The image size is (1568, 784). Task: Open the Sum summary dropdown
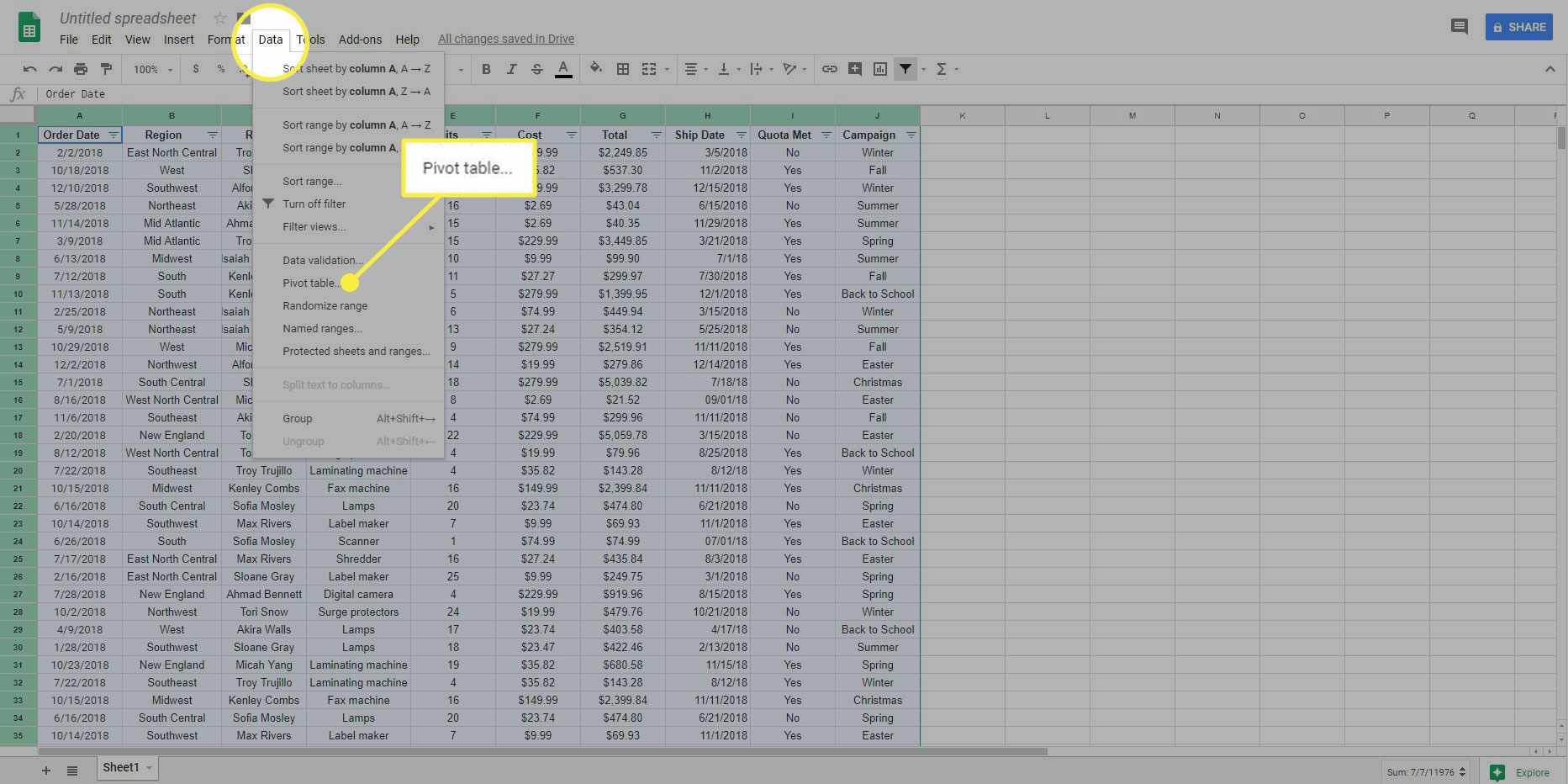(1427, 772)
